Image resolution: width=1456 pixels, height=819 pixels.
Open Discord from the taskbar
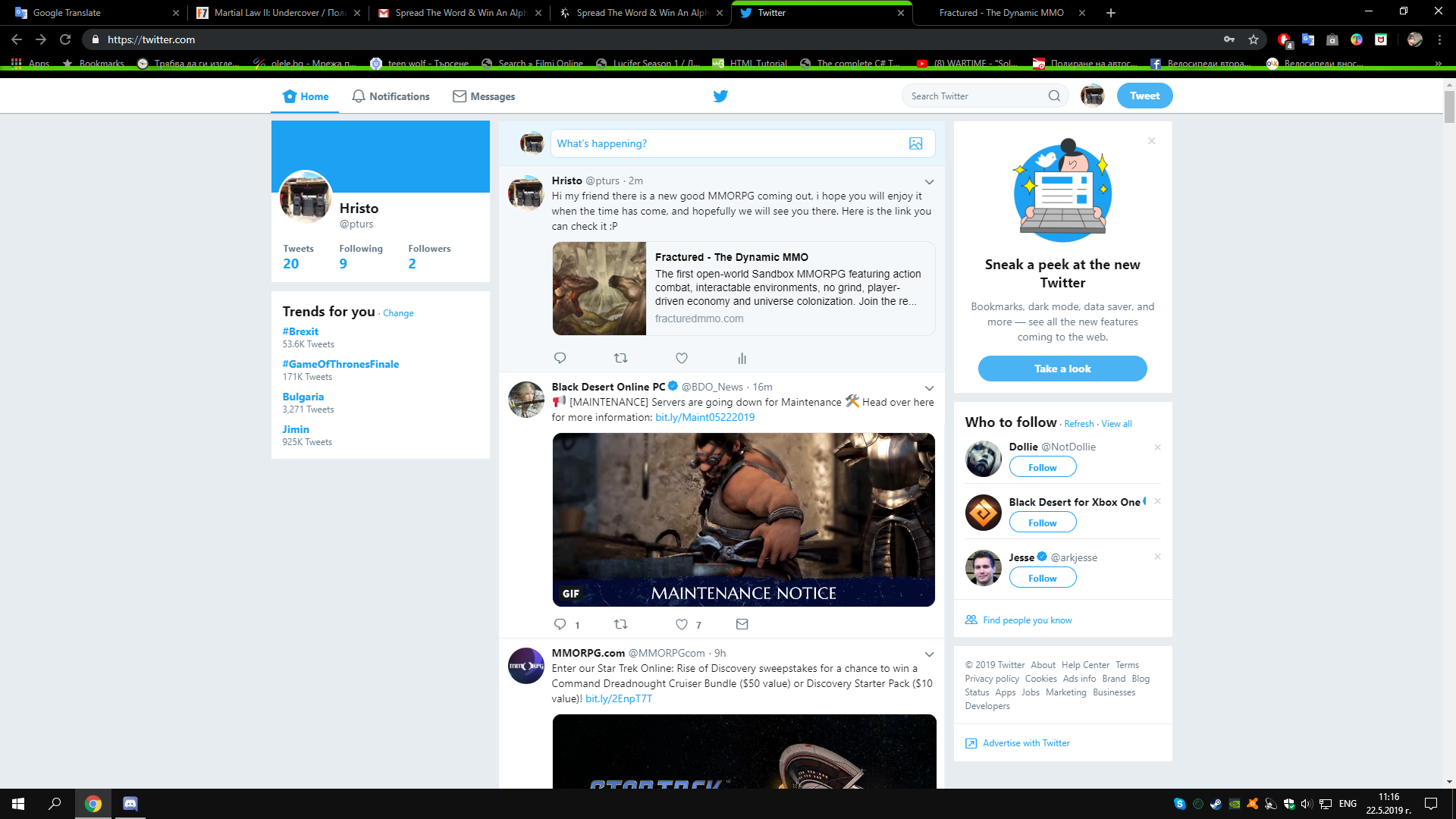pos(130,804)
